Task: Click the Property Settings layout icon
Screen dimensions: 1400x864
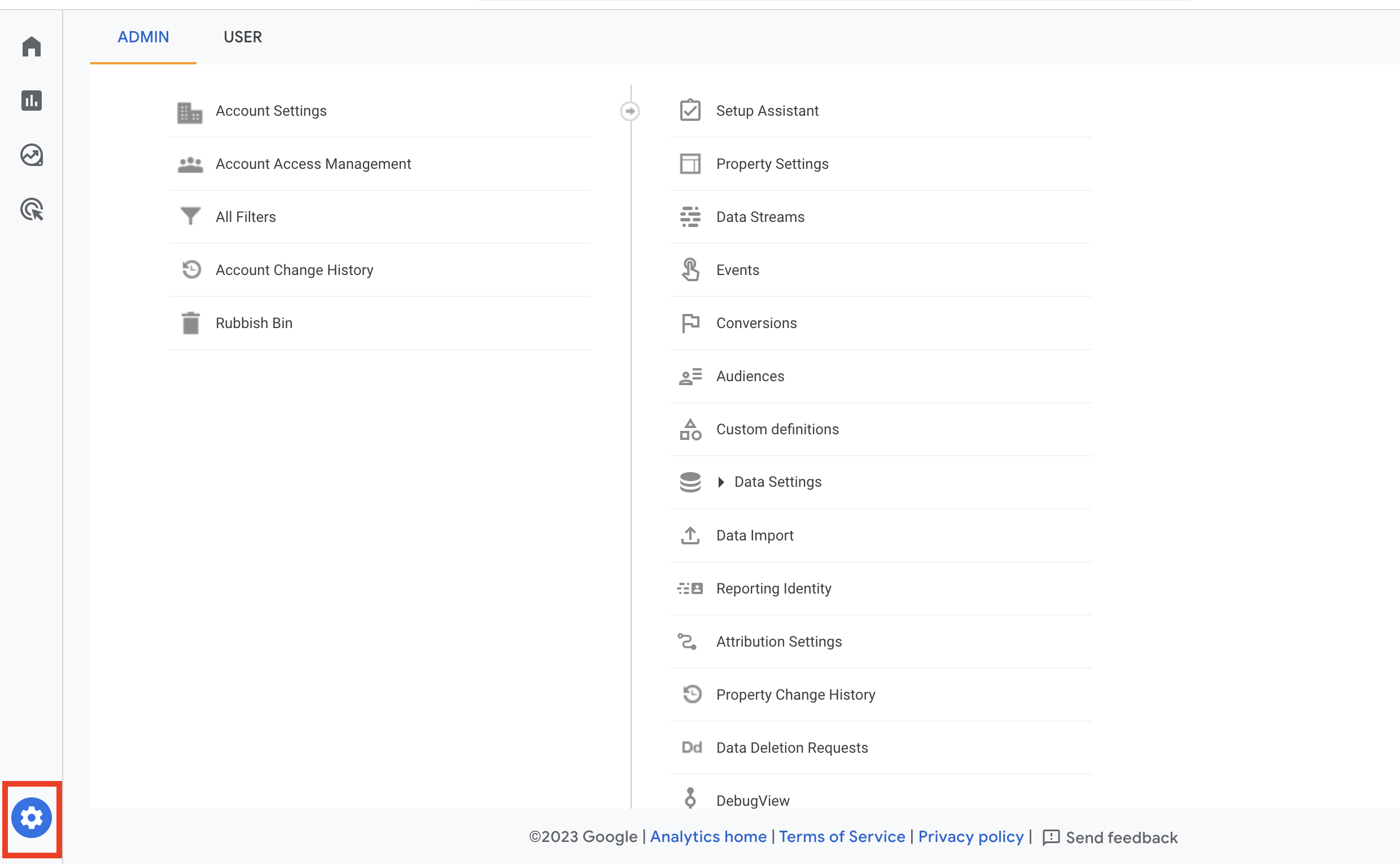Action: click(x=690, y=163)
